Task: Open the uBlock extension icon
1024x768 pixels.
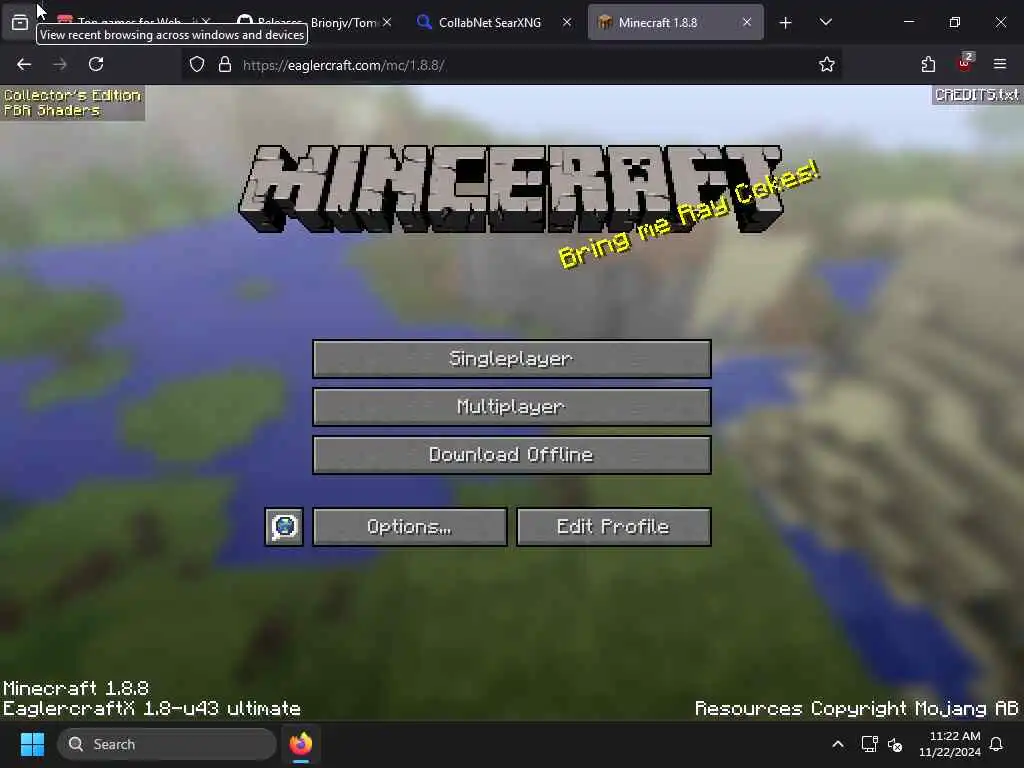Action: coord(964,63)
